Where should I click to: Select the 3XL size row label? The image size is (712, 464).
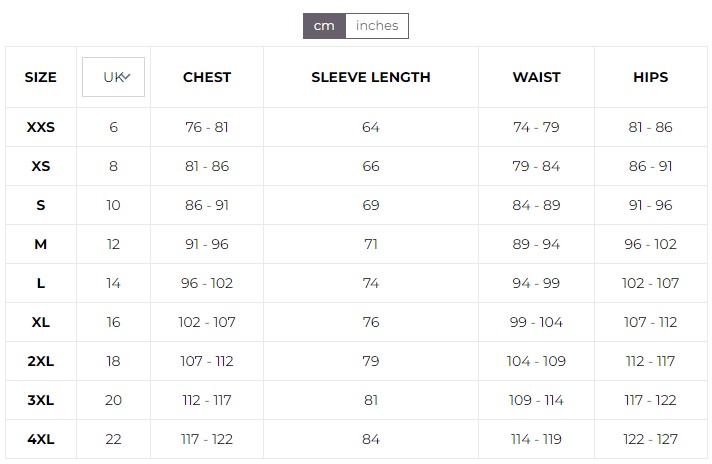click(41, 400)
